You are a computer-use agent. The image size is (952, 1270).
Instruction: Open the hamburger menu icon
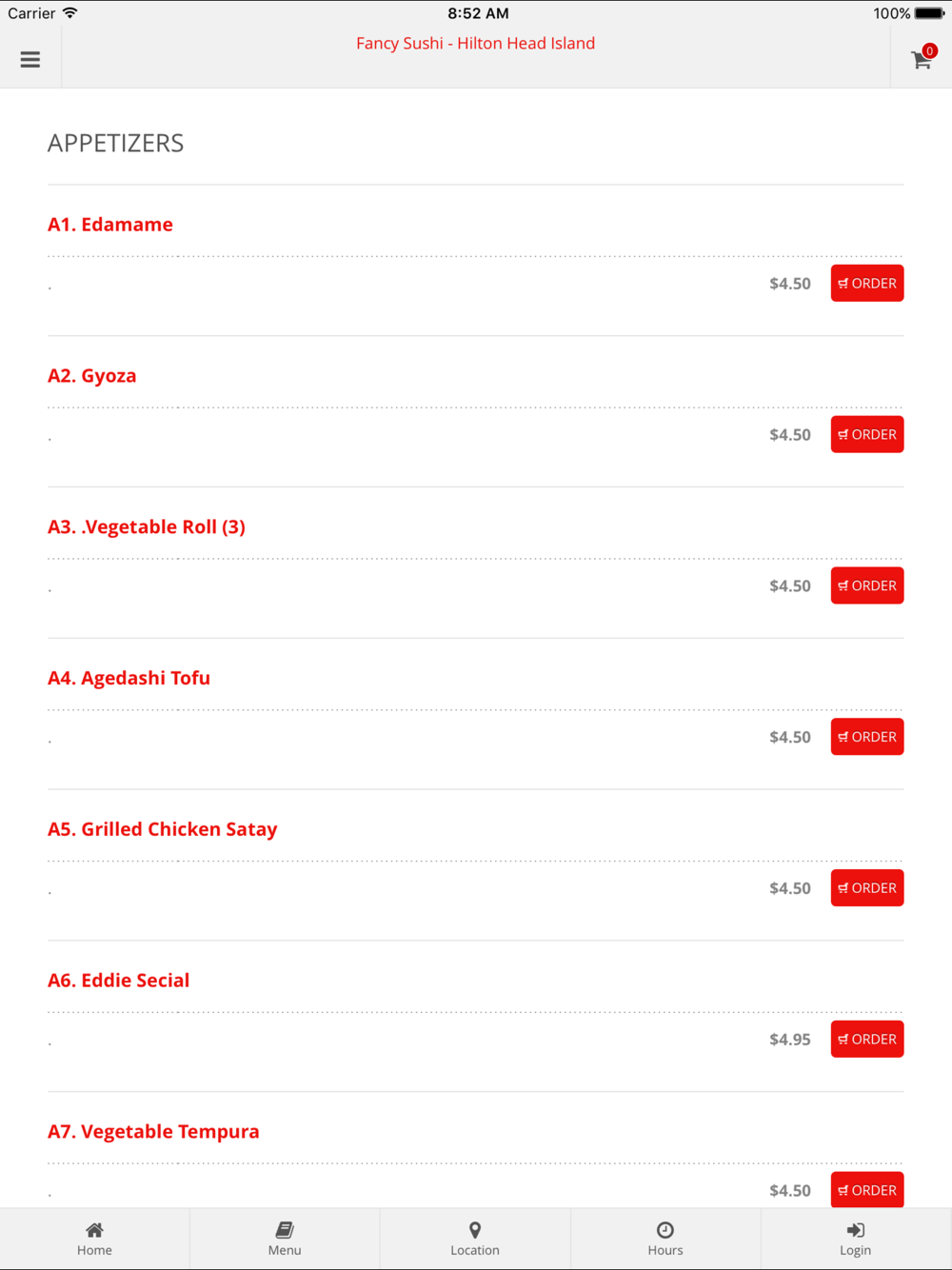(x=30, y=59)
